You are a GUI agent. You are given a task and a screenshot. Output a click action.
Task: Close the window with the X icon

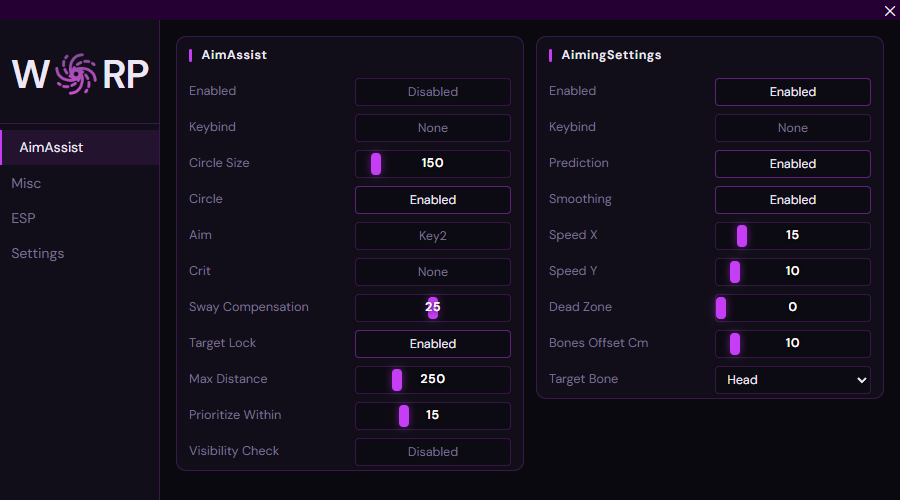click(x=889, y=11)
